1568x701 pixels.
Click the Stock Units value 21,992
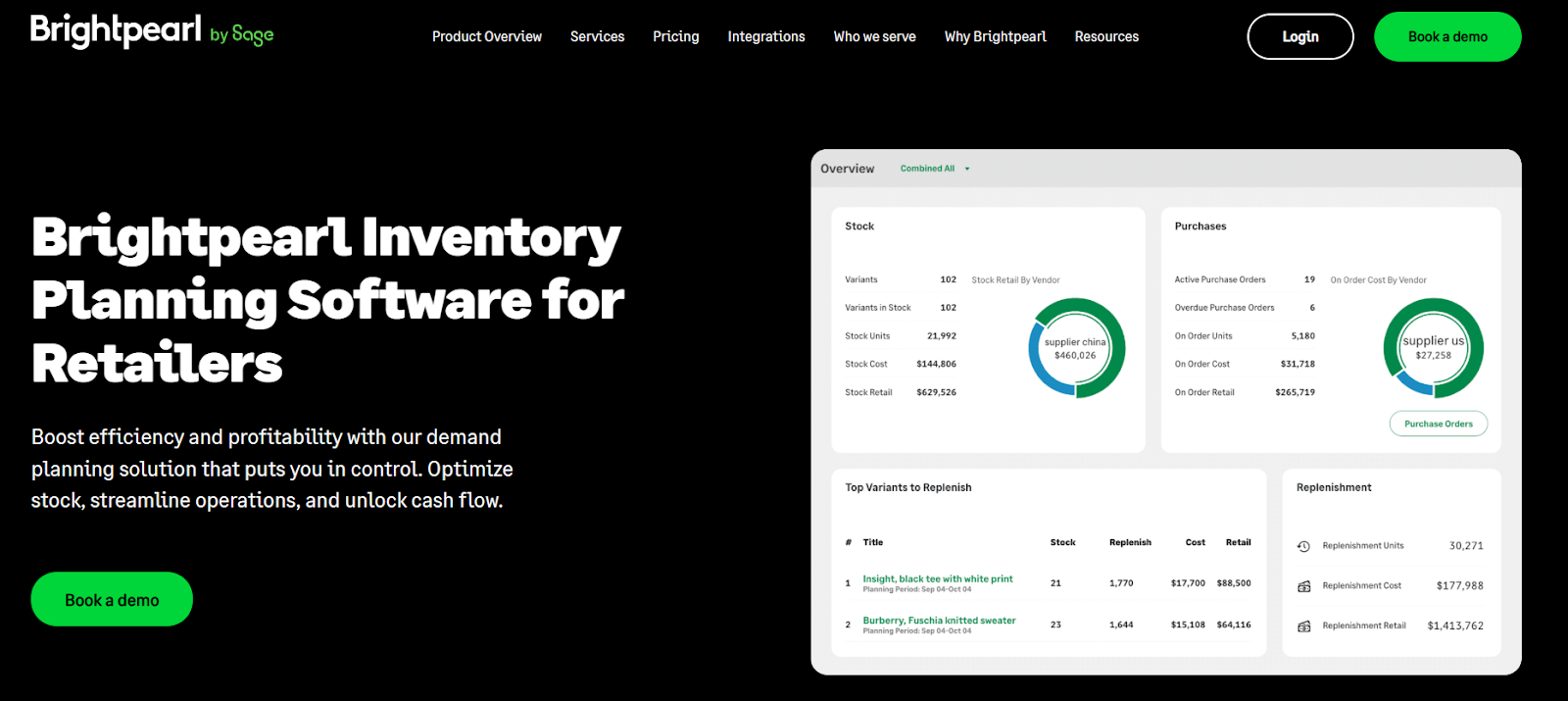942,335
